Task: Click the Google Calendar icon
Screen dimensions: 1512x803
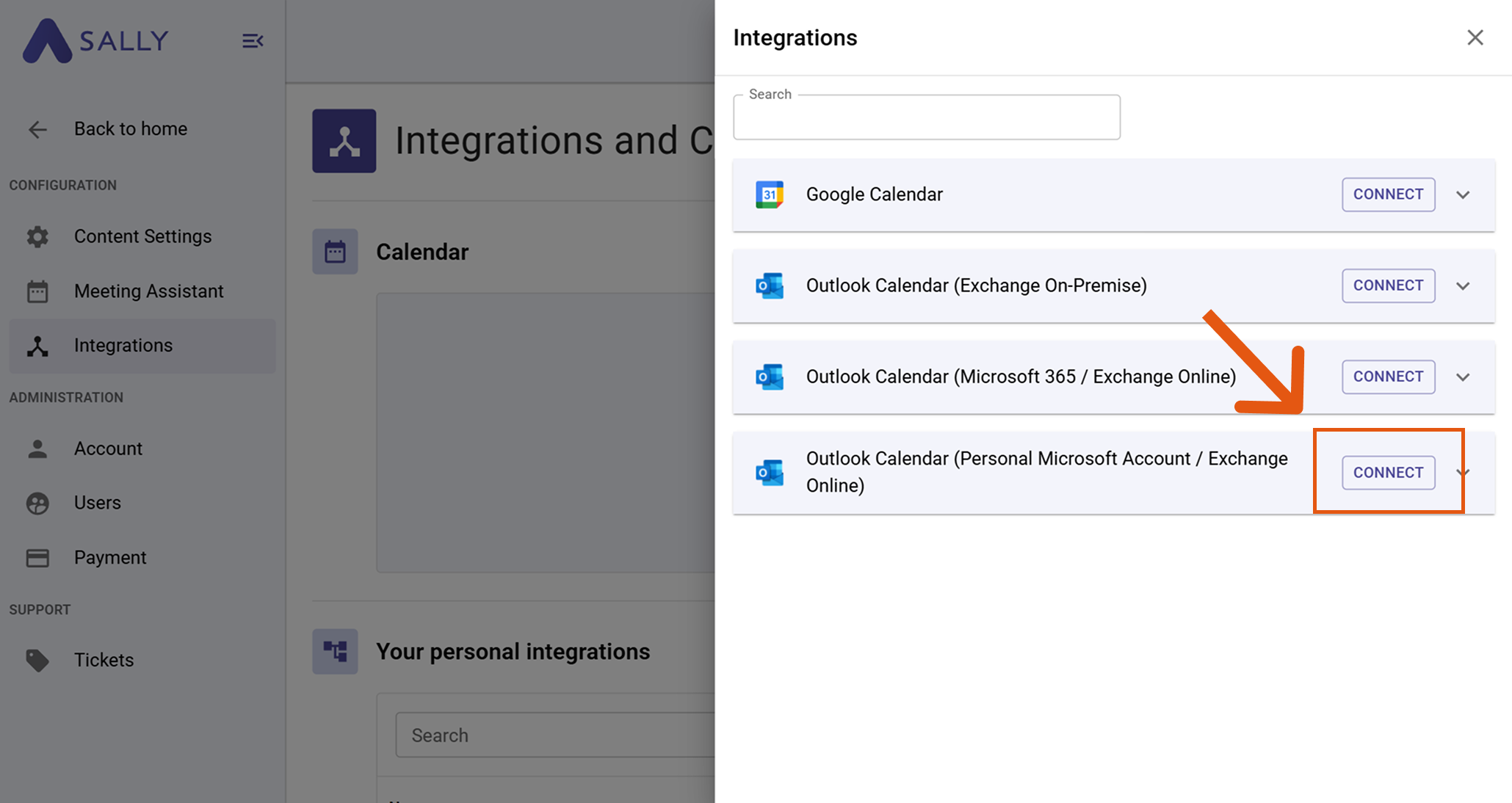Action: pyautogui.click(x=769, y=195)
